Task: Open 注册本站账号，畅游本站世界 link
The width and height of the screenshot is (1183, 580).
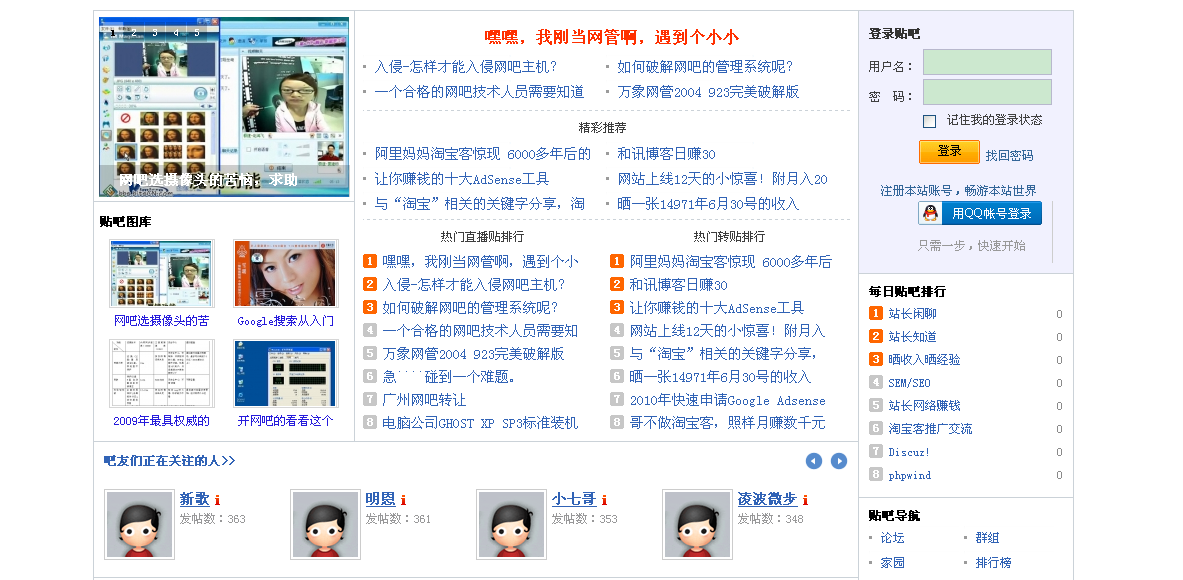Action: coord(958,191)
